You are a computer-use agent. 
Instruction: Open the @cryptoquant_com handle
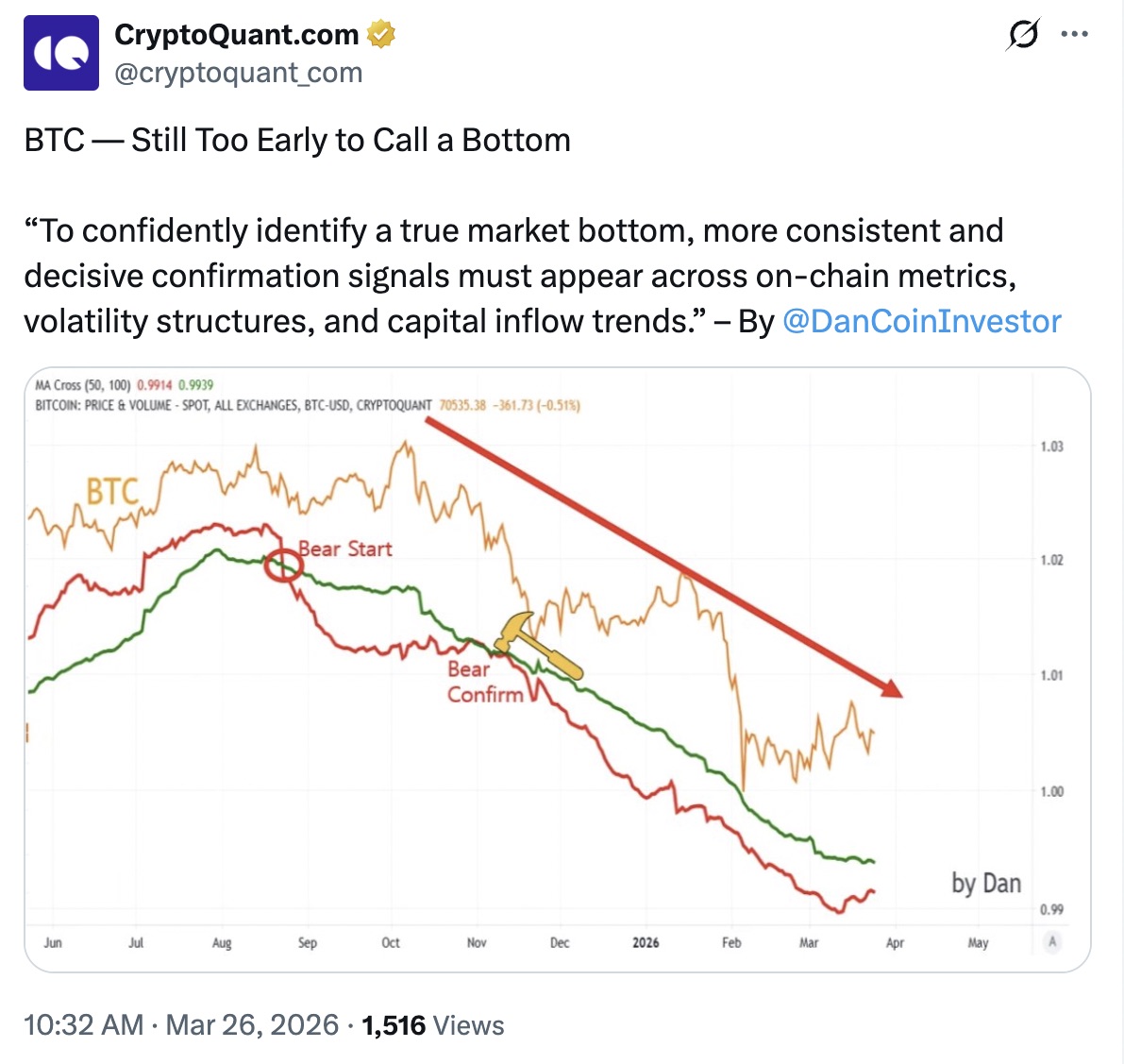coord(238,73)
